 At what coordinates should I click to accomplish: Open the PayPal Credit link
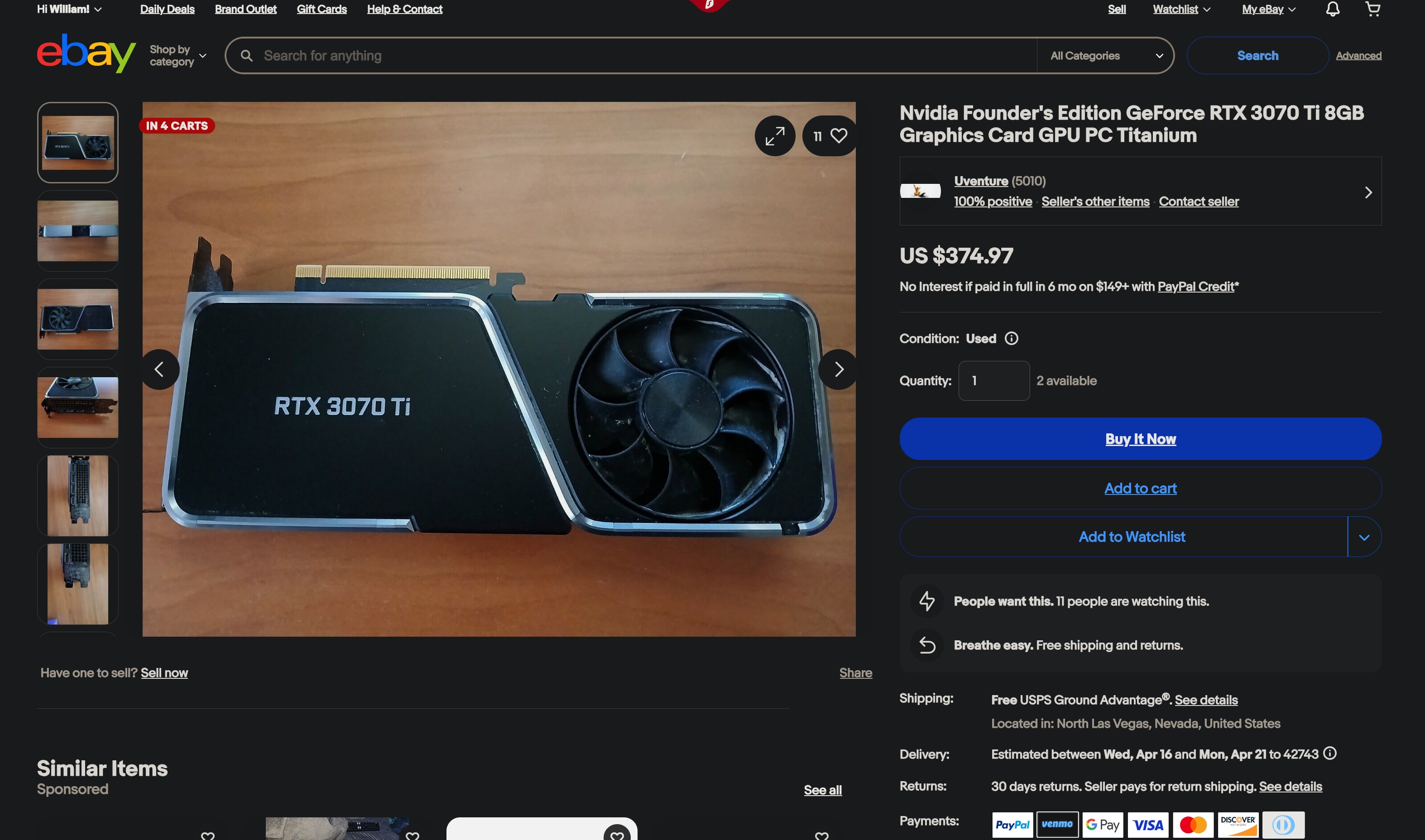(x=1195, y=286)
